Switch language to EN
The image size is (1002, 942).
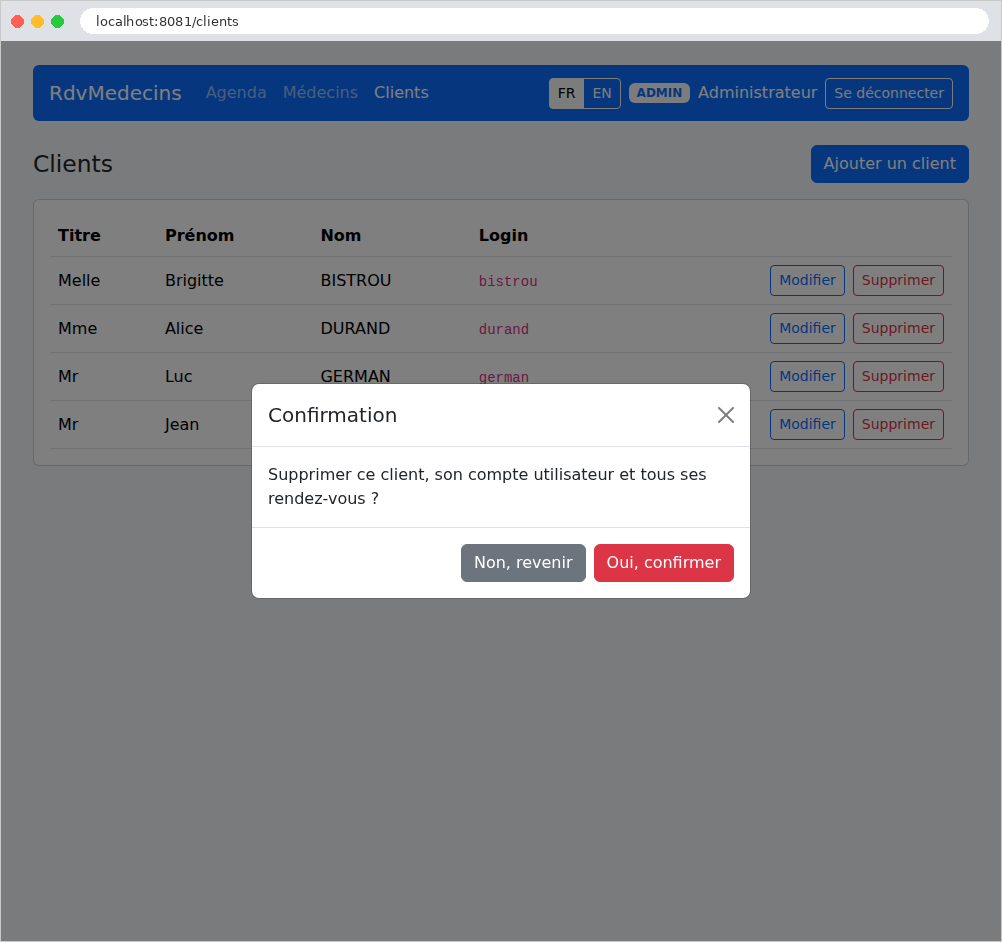[x=602, y=93]
